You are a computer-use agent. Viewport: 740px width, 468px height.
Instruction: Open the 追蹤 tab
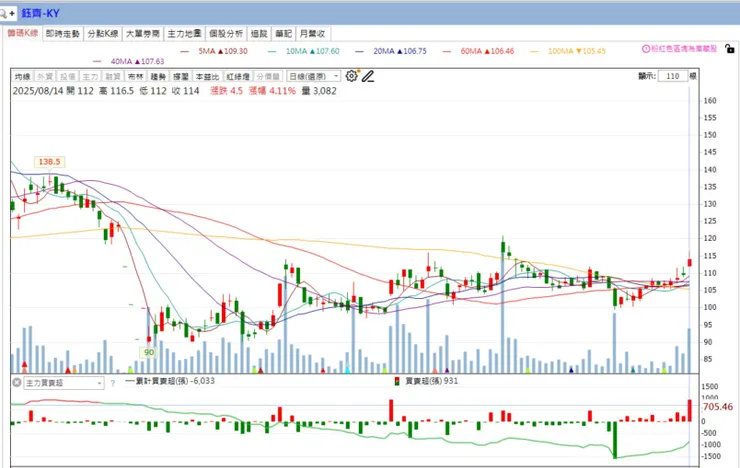point(259,33)
